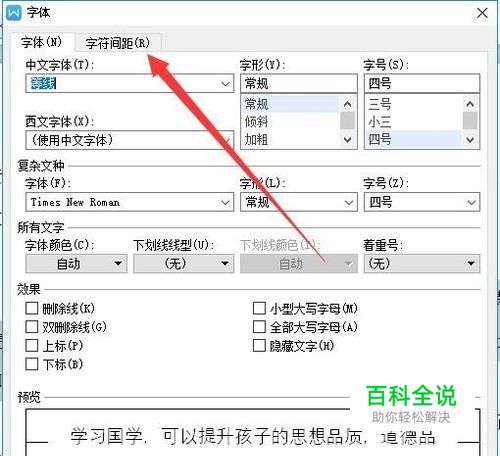The image size is (500, 456).
Task: Open the 着重号 dropdown
Action: [x=422, y=264]
